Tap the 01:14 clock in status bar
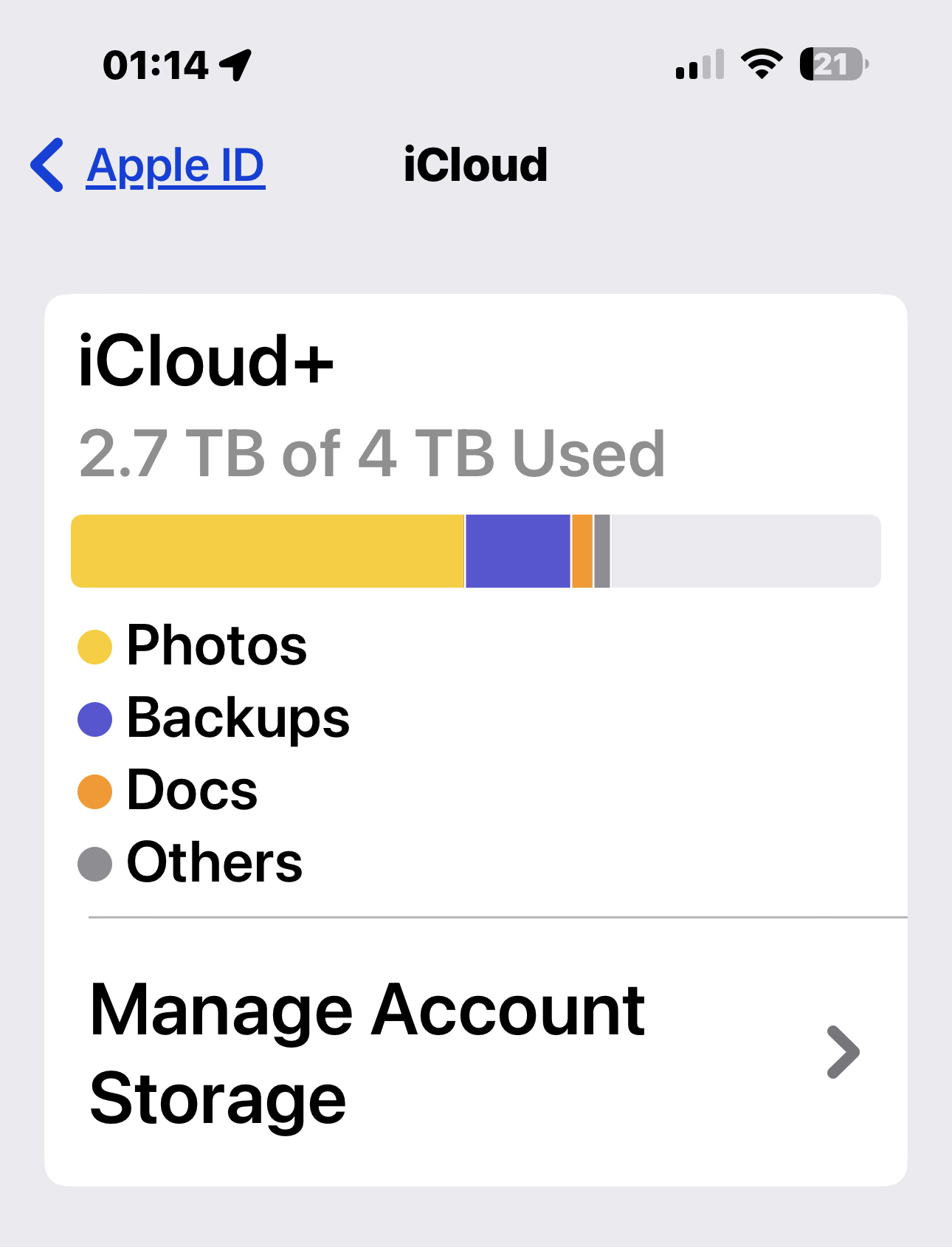The height and width of the screenshot is (1247, 952). pyautogui.click(x=156, y=65)
